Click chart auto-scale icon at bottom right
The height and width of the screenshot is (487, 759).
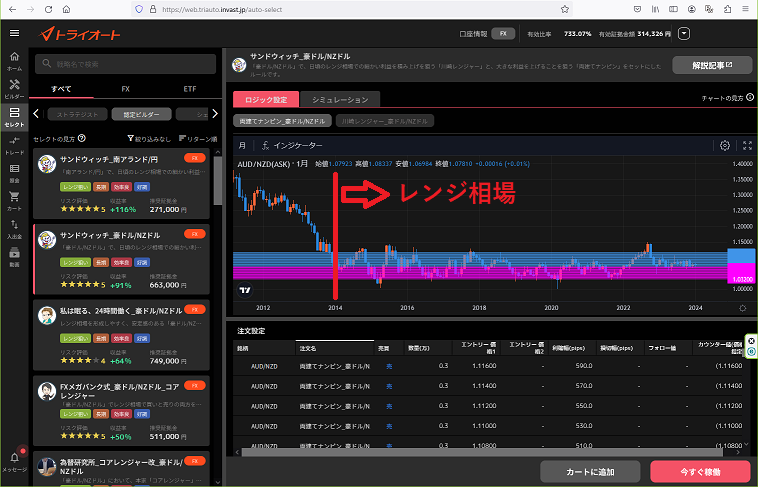(x=743, y=308)
